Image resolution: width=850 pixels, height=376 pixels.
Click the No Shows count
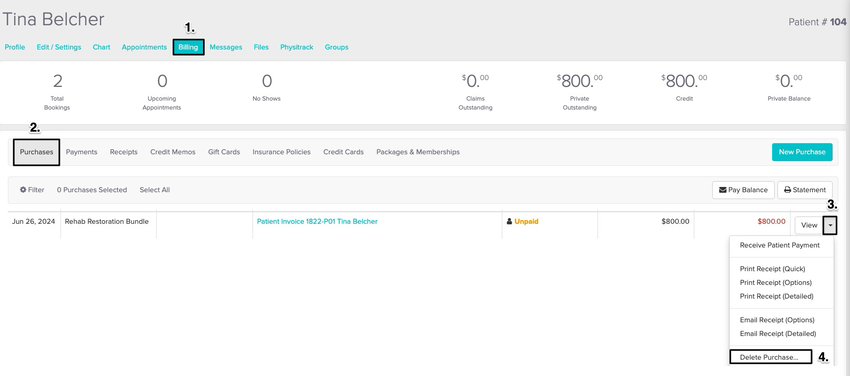pos(267,81)
